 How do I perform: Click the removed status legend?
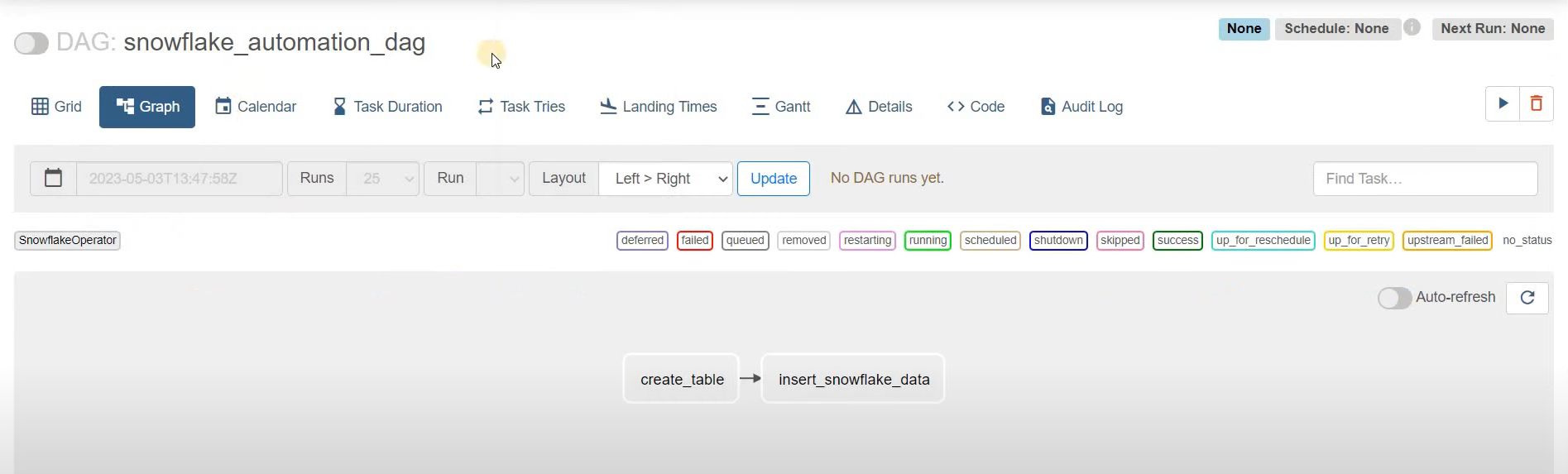pyautogui.click(x=804, y=241)
